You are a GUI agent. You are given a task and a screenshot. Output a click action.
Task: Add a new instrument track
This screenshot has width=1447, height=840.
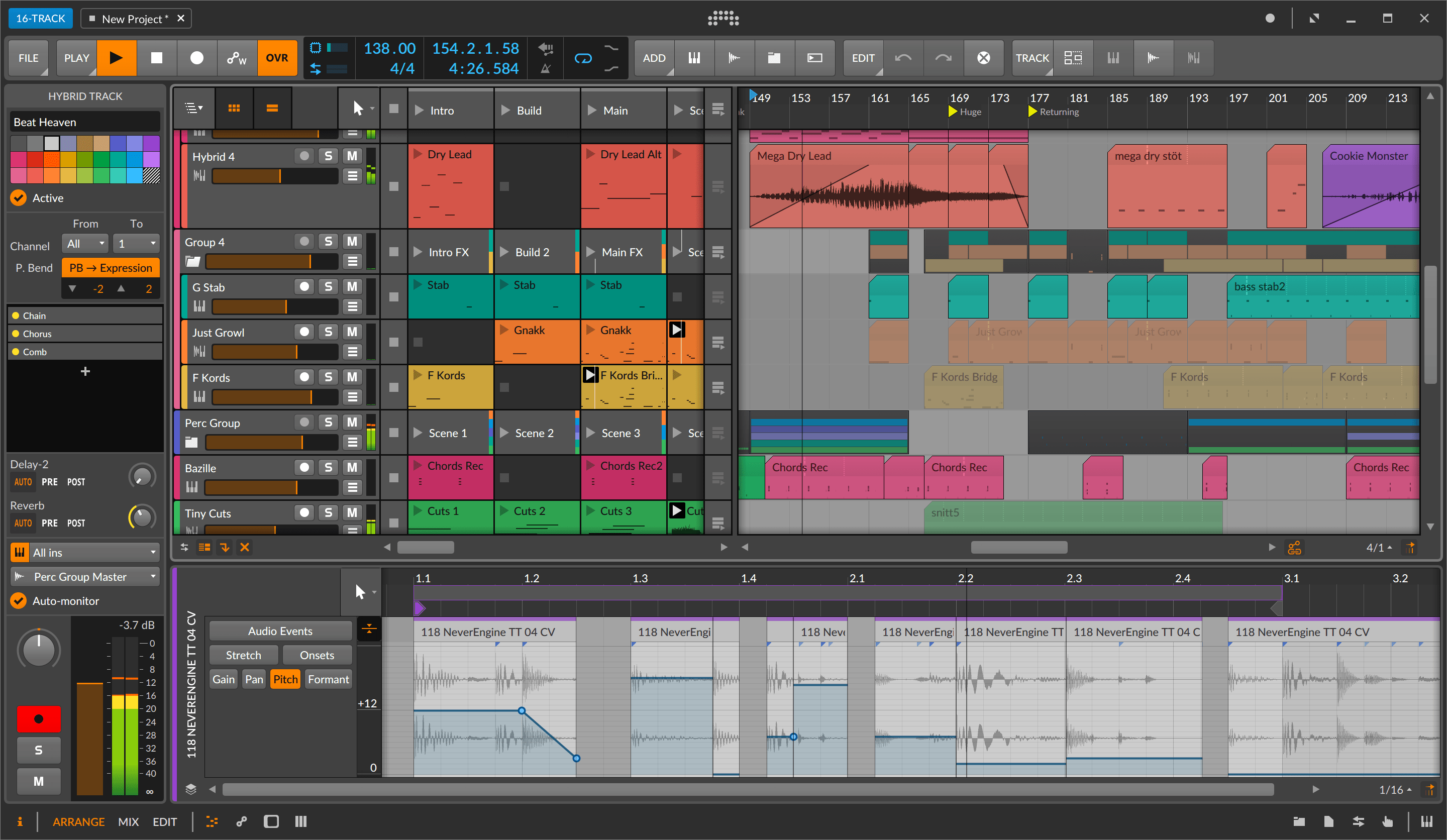(x=694, y=57)
